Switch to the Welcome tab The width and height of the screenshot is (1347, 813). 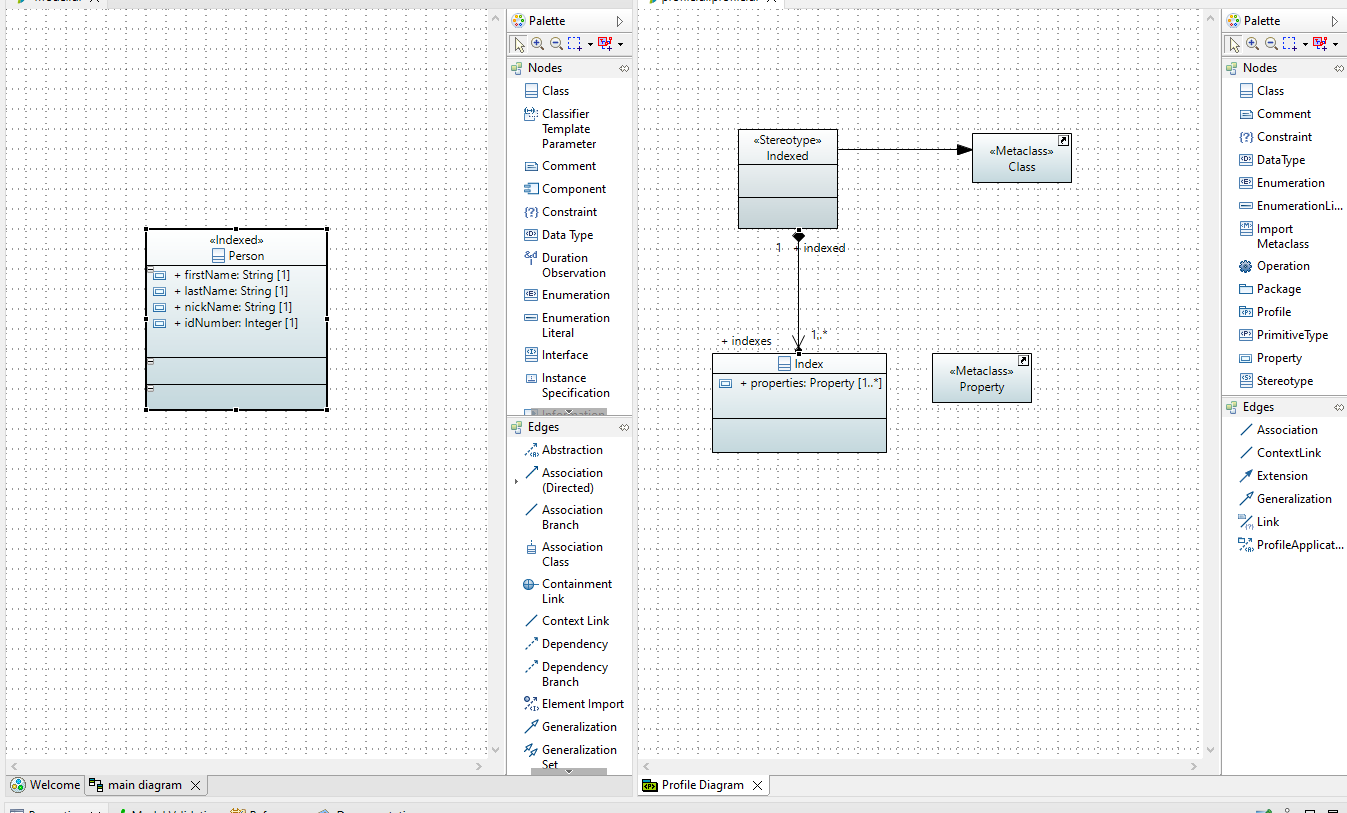tap(46, 785)
